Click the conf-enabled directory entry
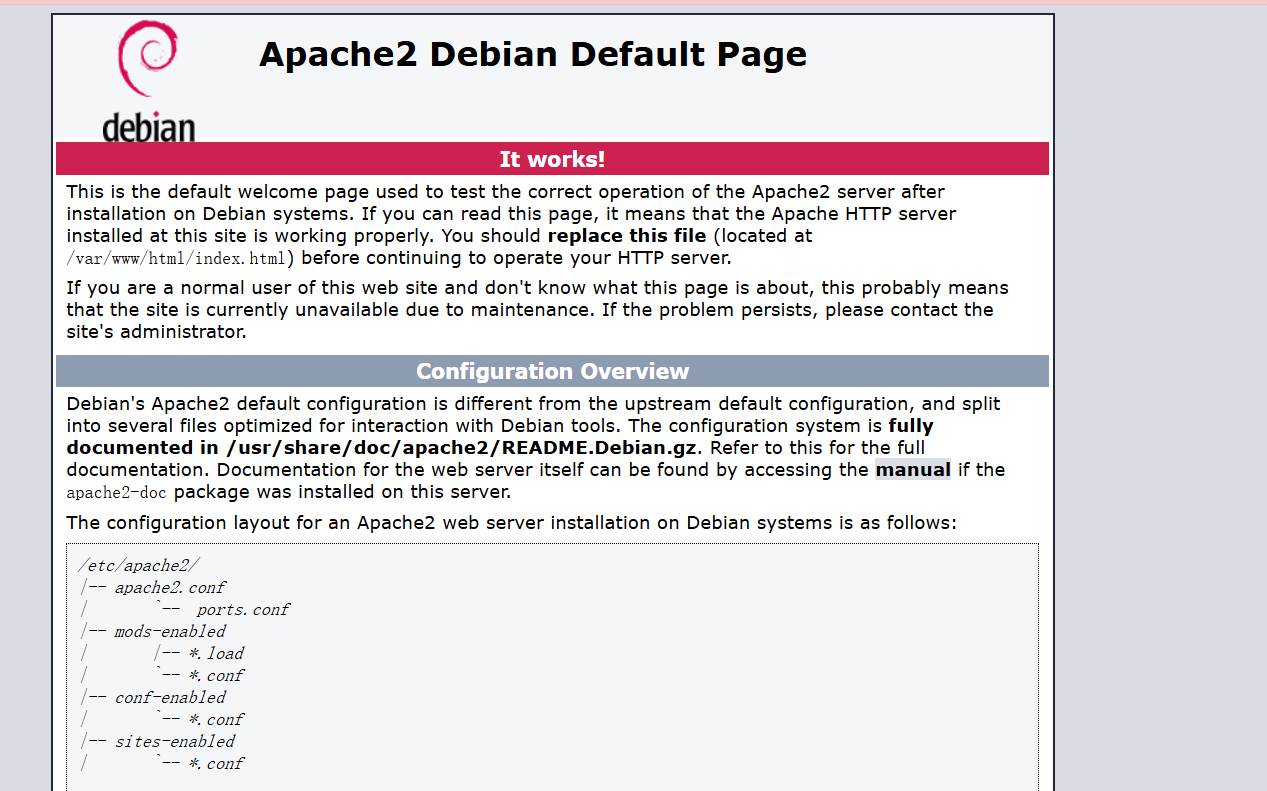 pos(169,698)
